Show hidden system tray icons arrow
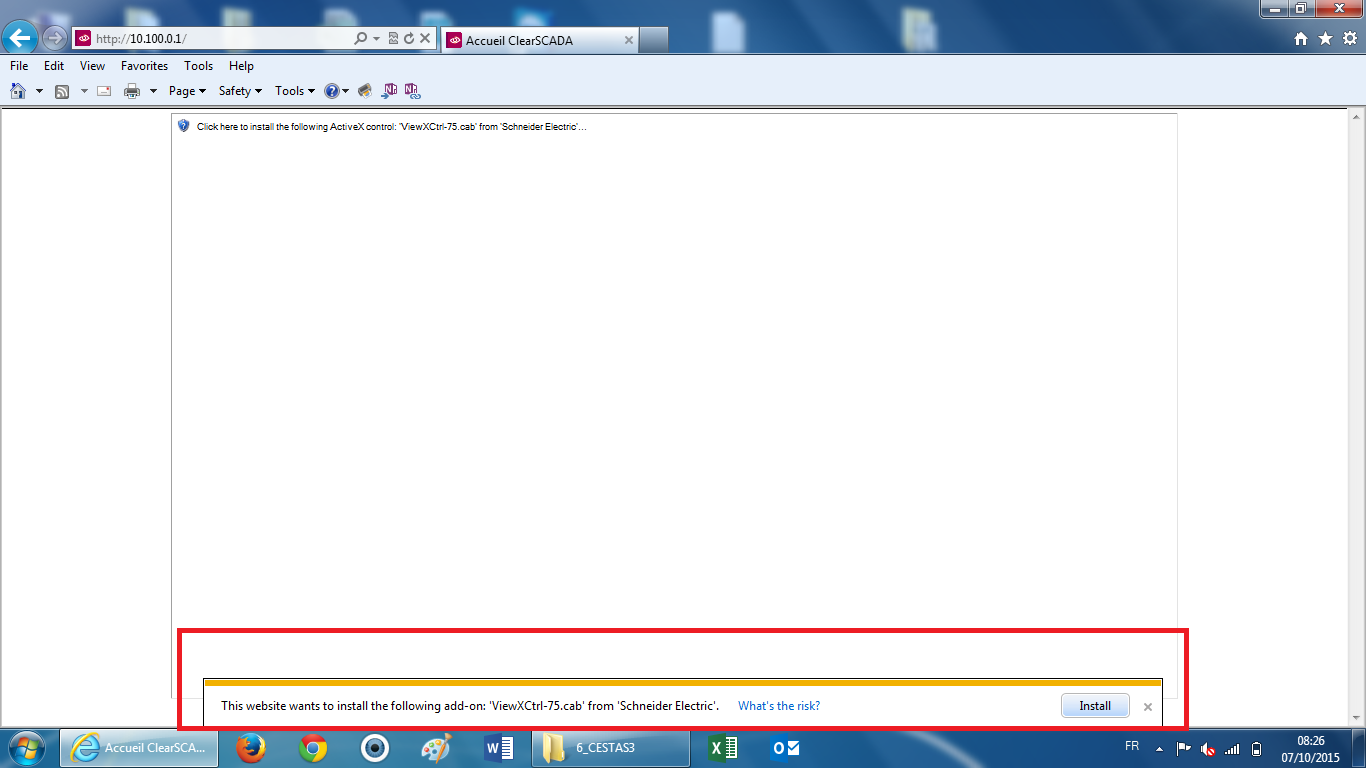Viewport: 1366px width, 768px height. [x=1159, y=748]
